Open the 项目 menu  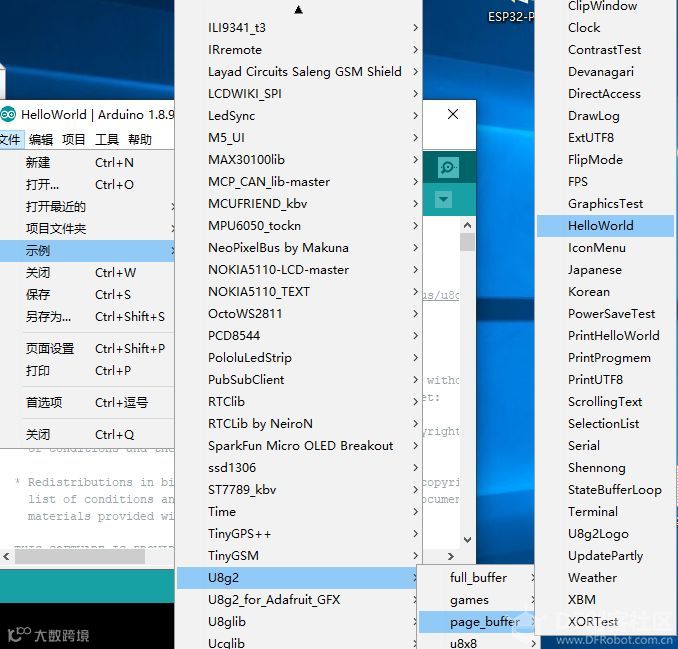tap(74, 139)
